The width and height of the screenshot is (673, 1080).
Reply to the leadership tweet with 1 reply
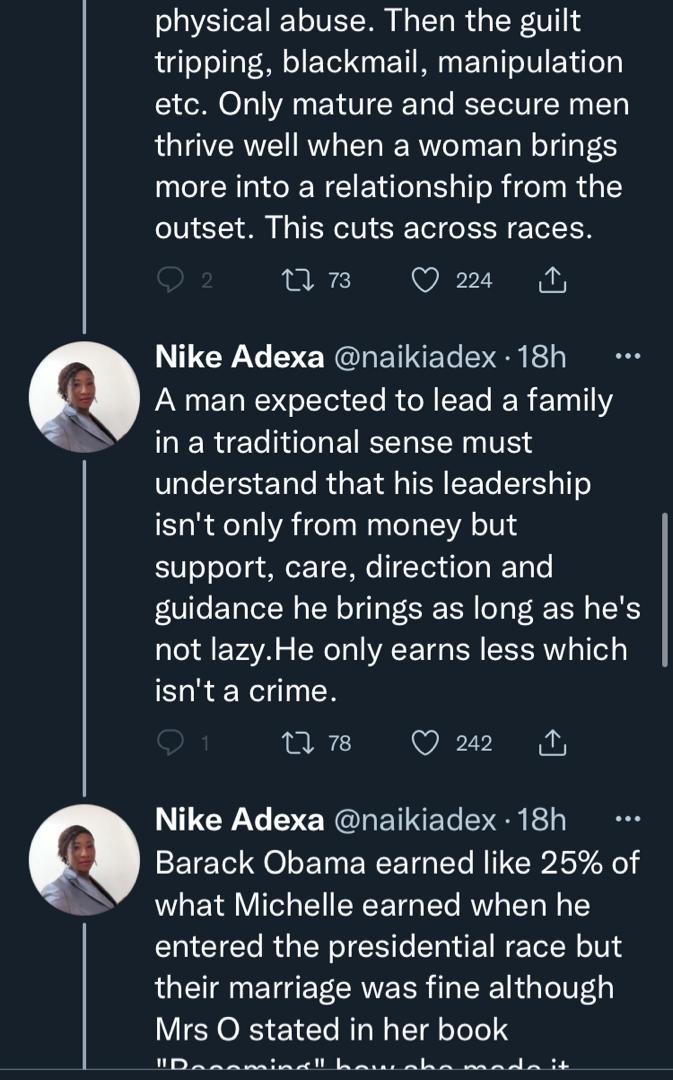[172, 743]
